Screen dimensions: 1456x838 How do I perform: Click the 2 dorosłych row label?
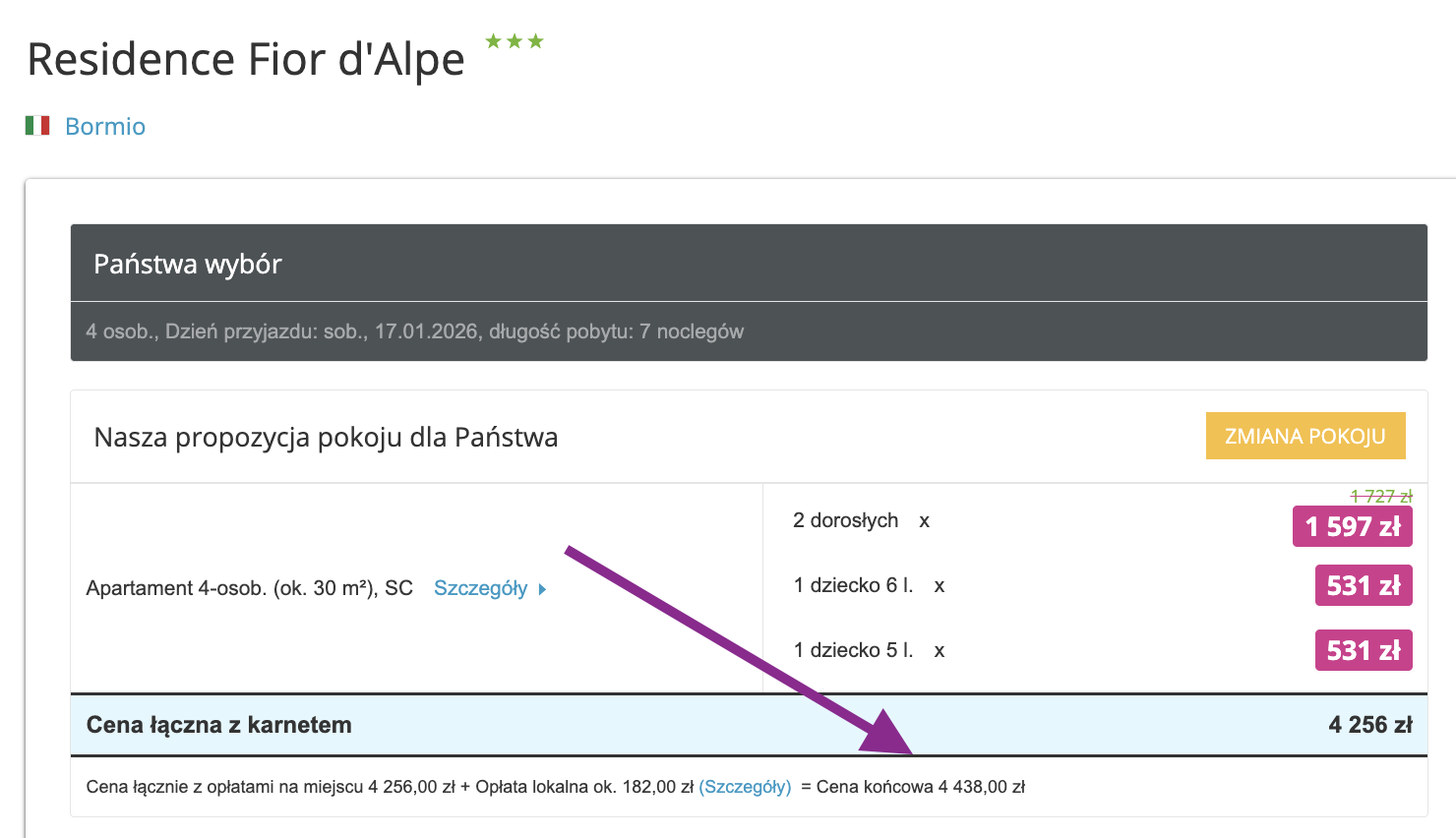pos(846,520)
